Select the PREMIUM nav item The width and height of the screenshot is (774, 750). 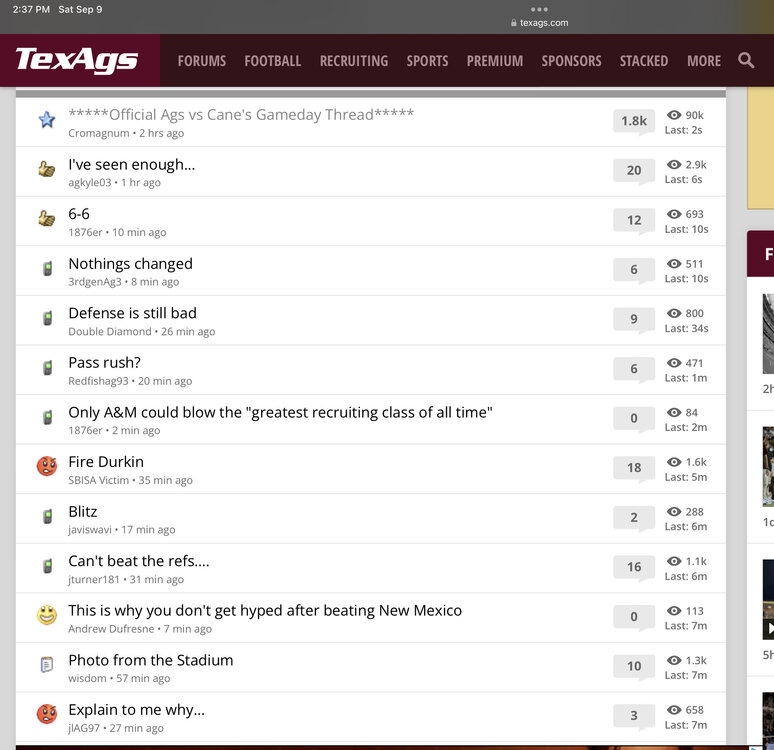click(x=495, y=61)
